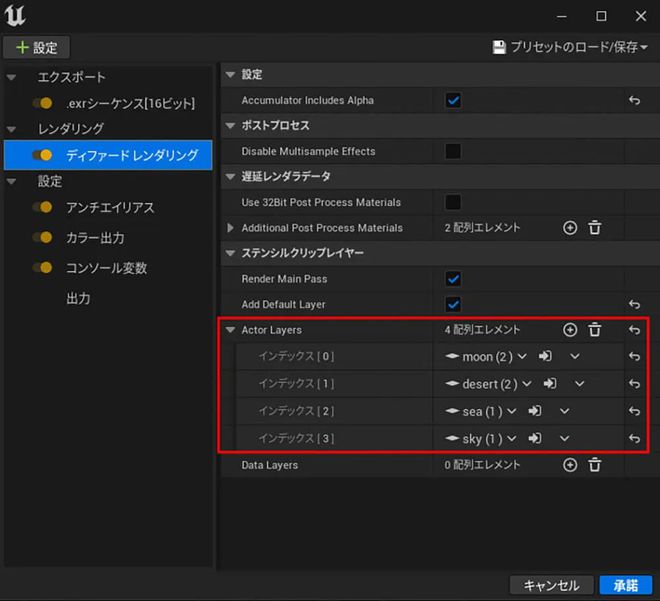Collapse the エクスポート tree section
Screen dimensions: 660x601
tap(11, 77)
